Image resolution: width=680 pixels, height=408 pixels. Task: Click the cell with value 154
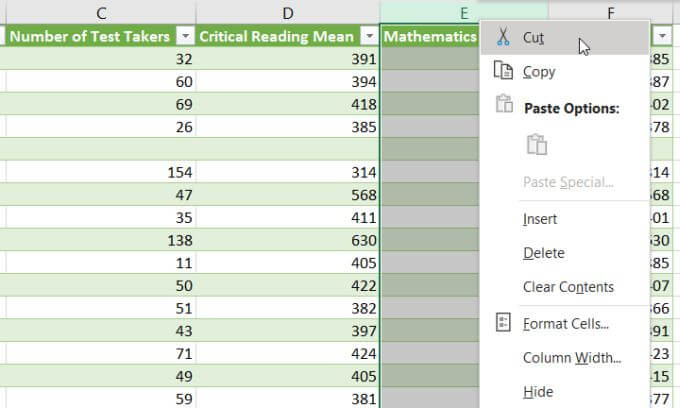(101, 172)
